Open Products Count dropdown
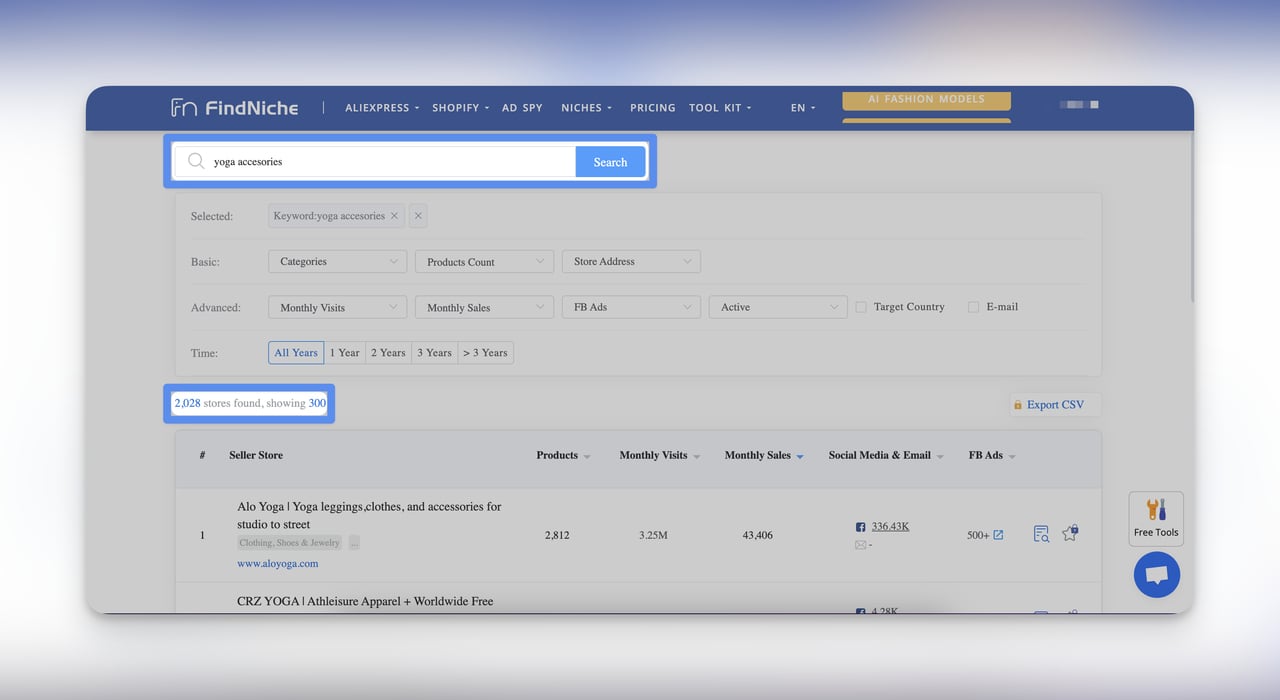Screen dimensions: 1280x700 [484, 261]
